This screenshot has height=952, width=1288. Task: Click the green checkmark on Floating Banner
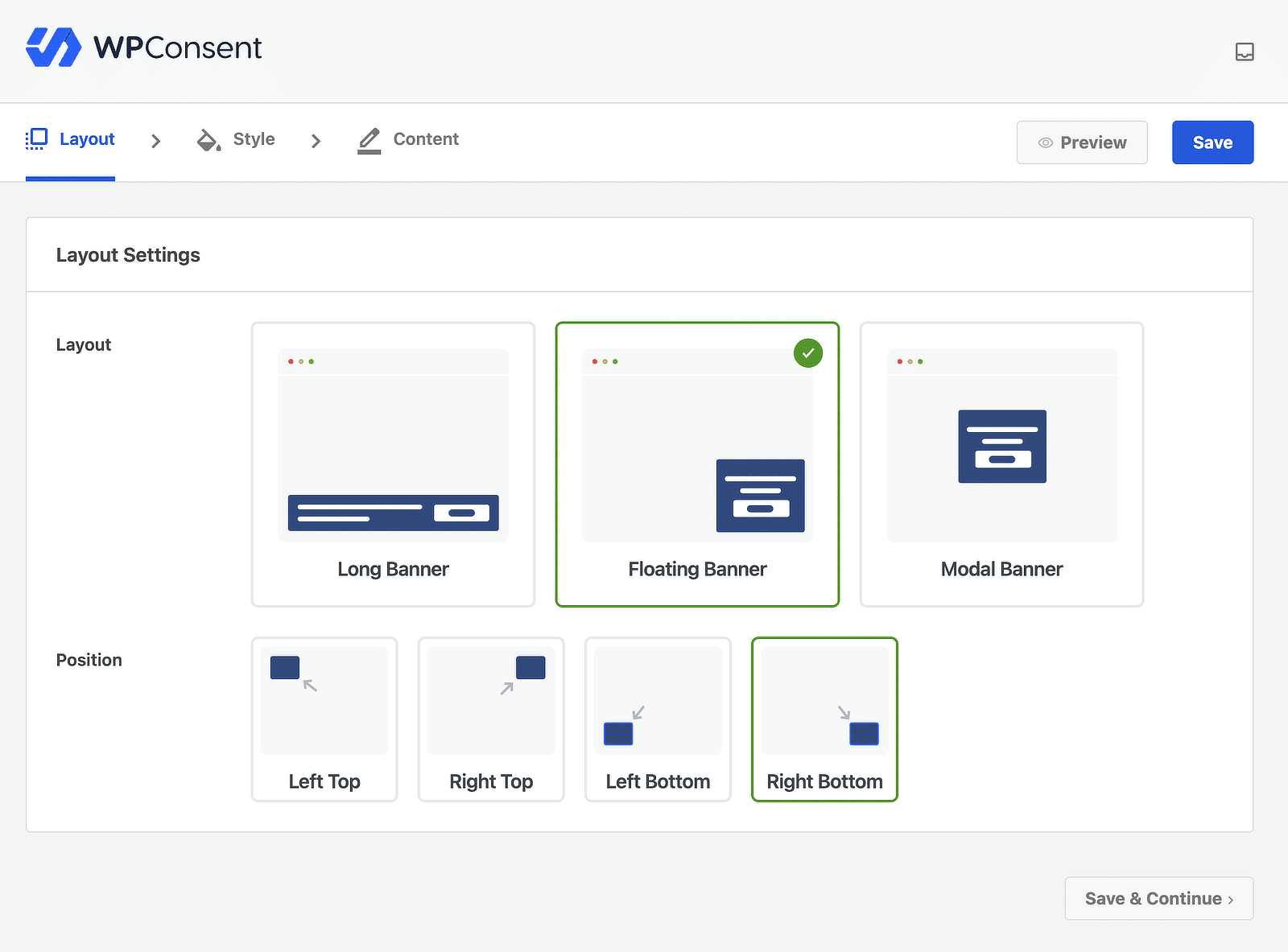click(807, 352)
